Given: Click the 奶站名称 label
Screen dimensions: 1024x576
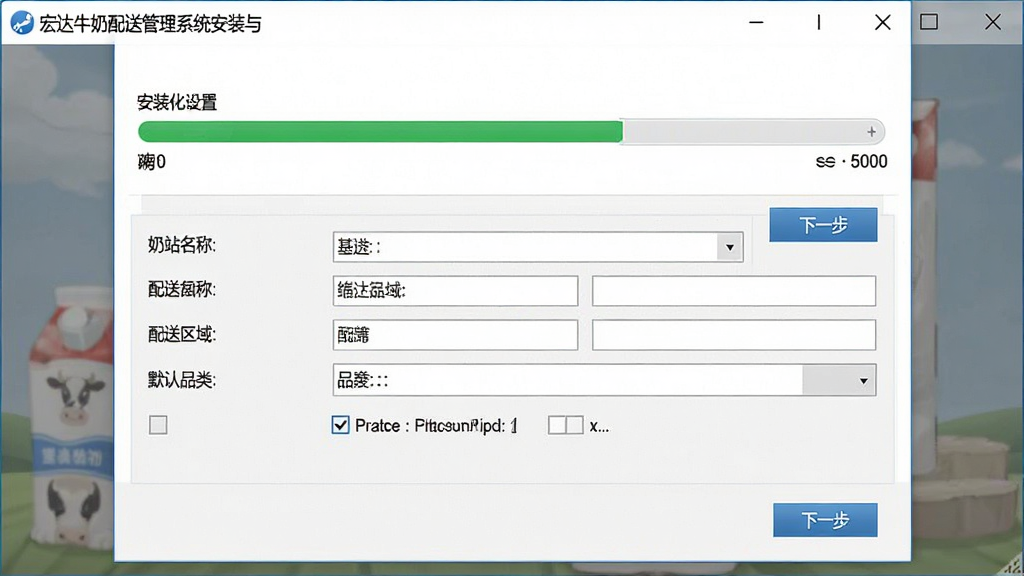Looking at the screenshot, I should coord(182,245).
